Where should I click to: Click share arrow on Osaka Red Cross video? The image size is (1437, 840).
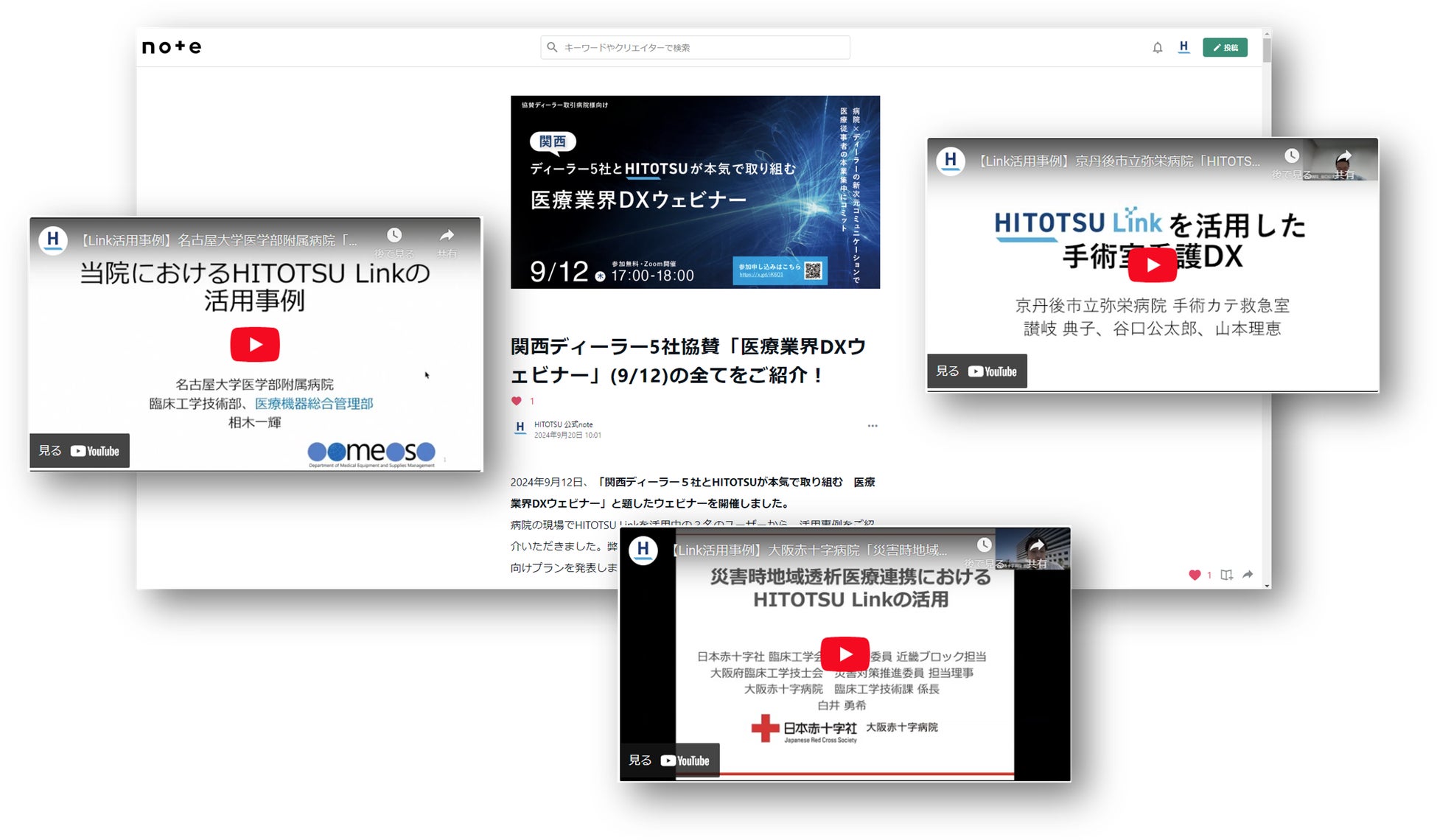click(1036, 546)
